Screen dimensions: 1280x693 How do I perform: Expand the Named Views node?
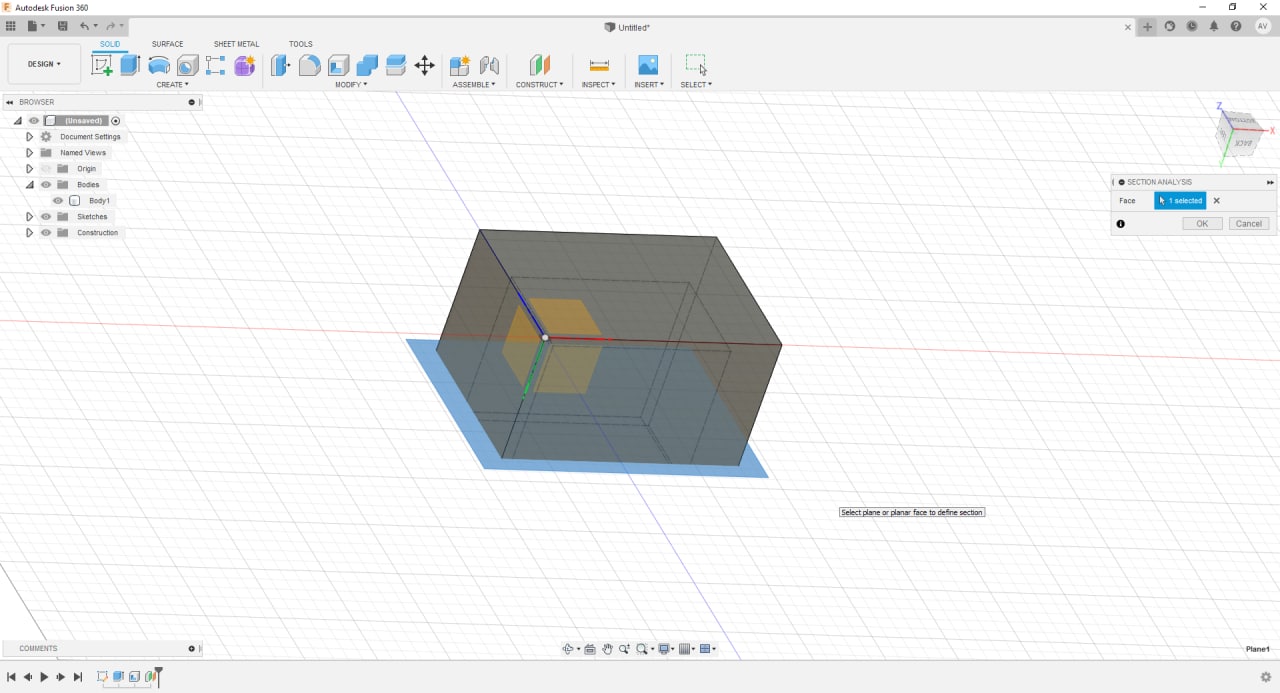coord(29,153)
